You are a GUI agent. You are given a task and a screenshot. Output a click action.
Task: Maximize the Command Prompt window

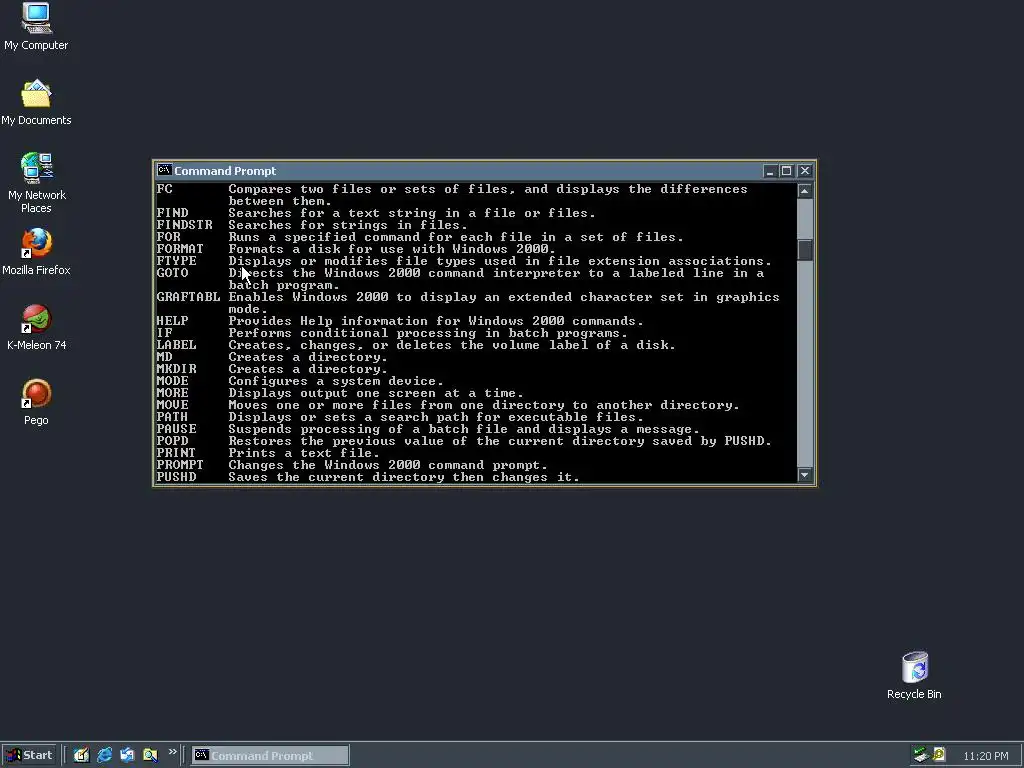coord(786,170)
